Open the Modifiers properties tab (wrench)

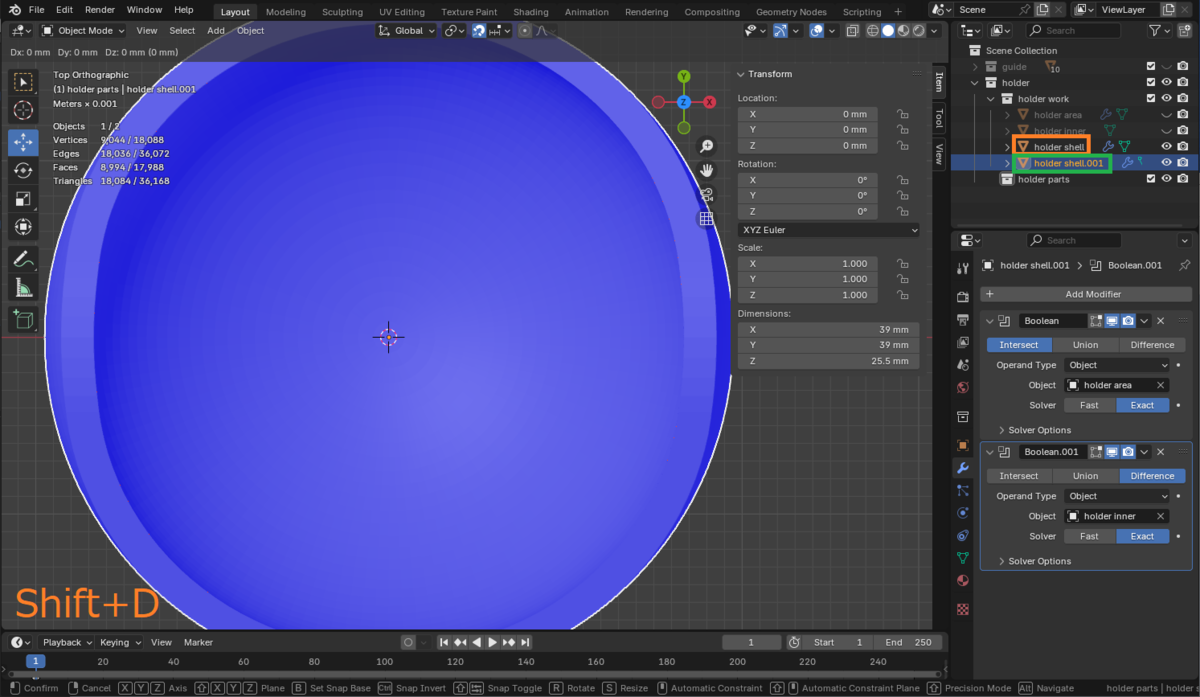tap(963, 467)
